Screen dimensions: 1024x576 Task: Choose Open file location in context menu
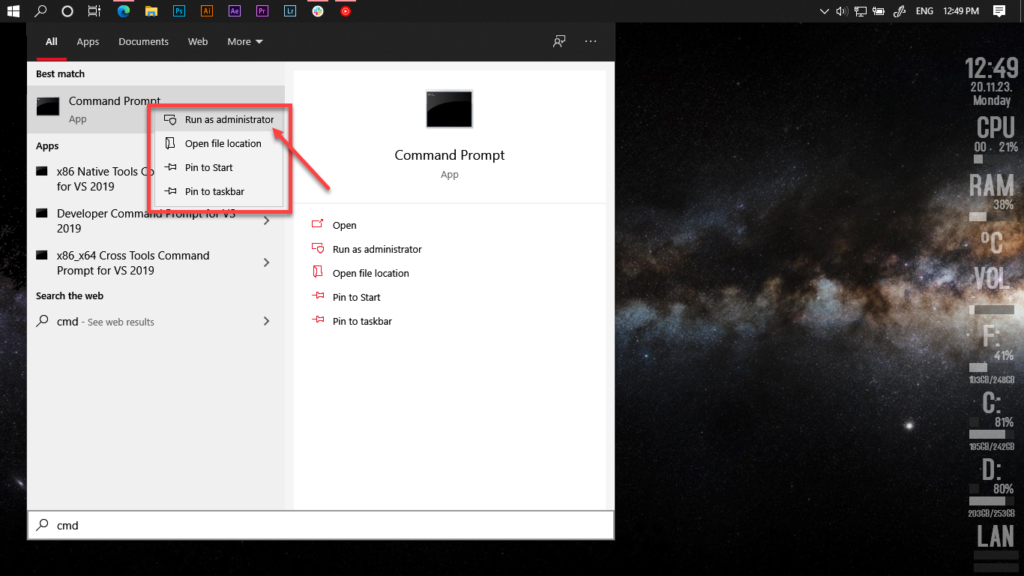(219, 144)
